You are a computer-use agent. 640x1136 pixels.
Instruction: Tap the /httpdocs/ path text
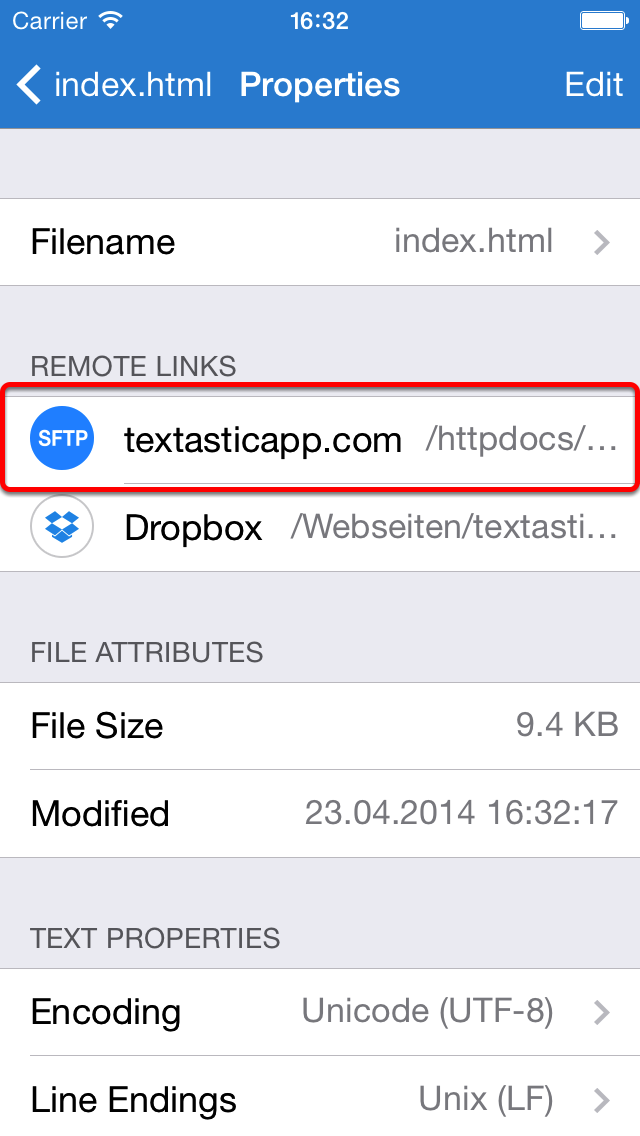click(521, 440)
